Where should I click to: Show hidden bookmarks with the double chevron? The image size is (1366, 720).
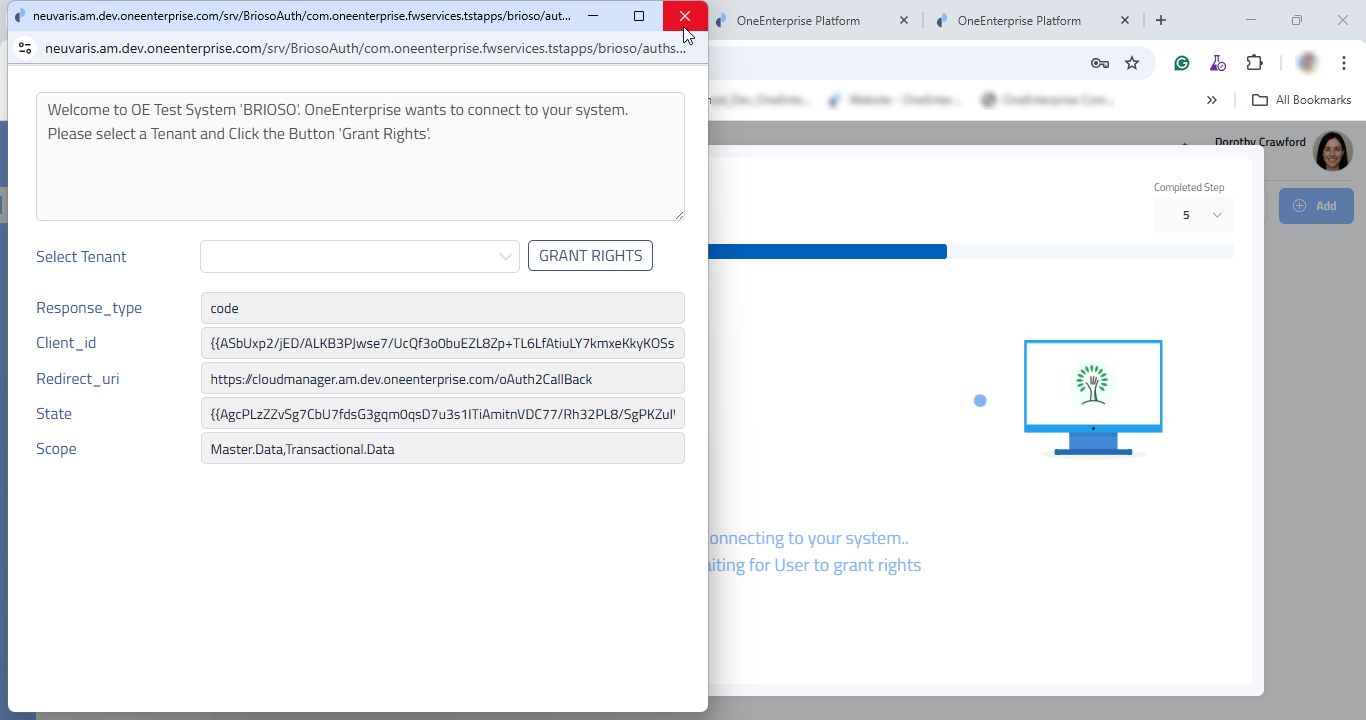coord(1212,100)
